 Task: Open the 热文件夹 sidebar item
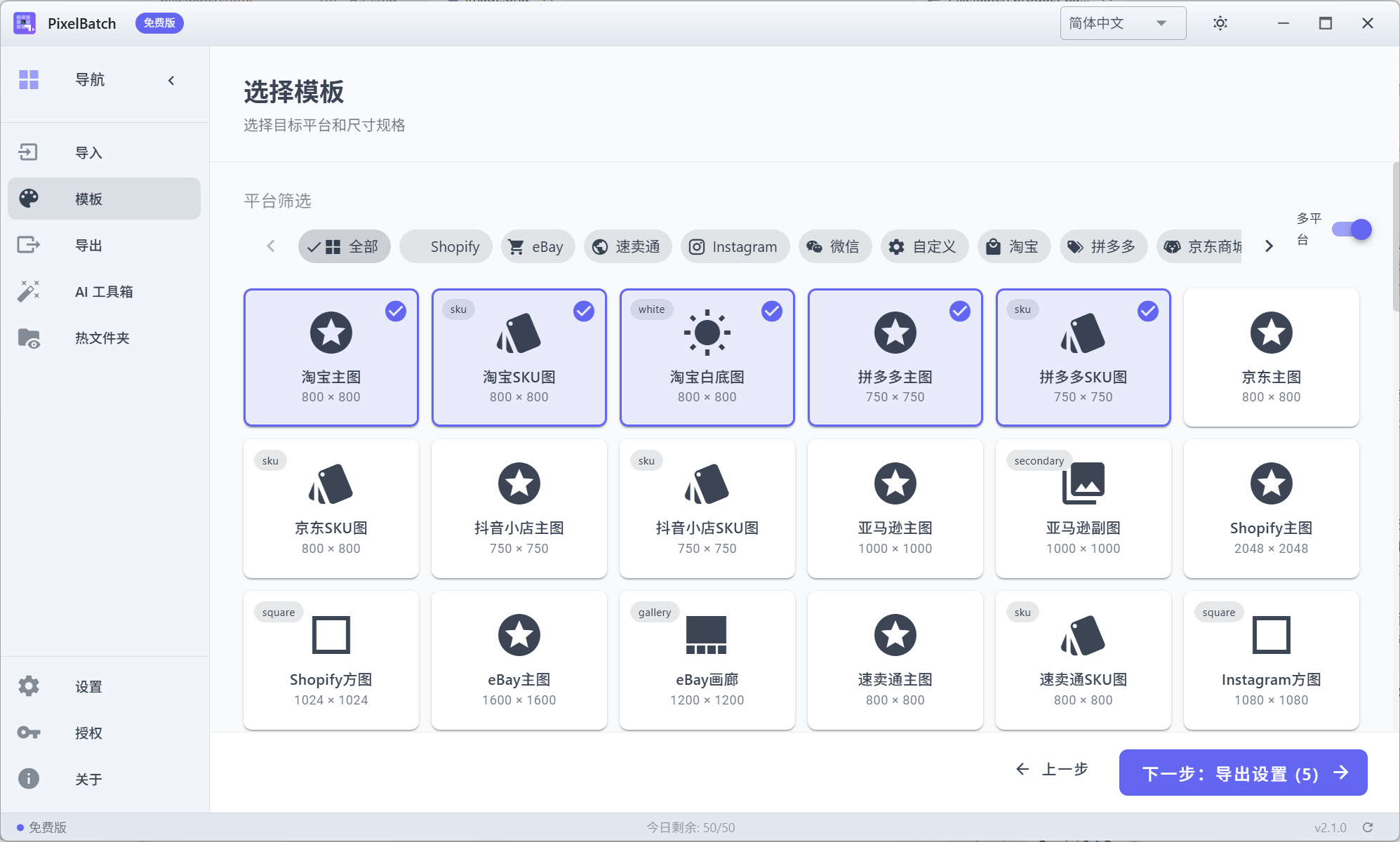coord(104,338)
